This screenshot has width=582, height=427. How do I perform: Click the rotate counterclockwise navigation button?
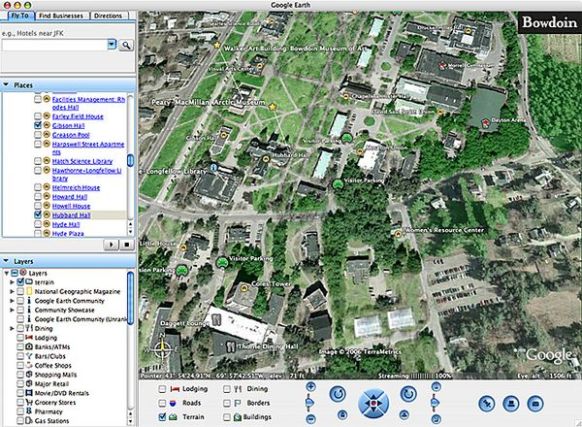pos(337,394)
